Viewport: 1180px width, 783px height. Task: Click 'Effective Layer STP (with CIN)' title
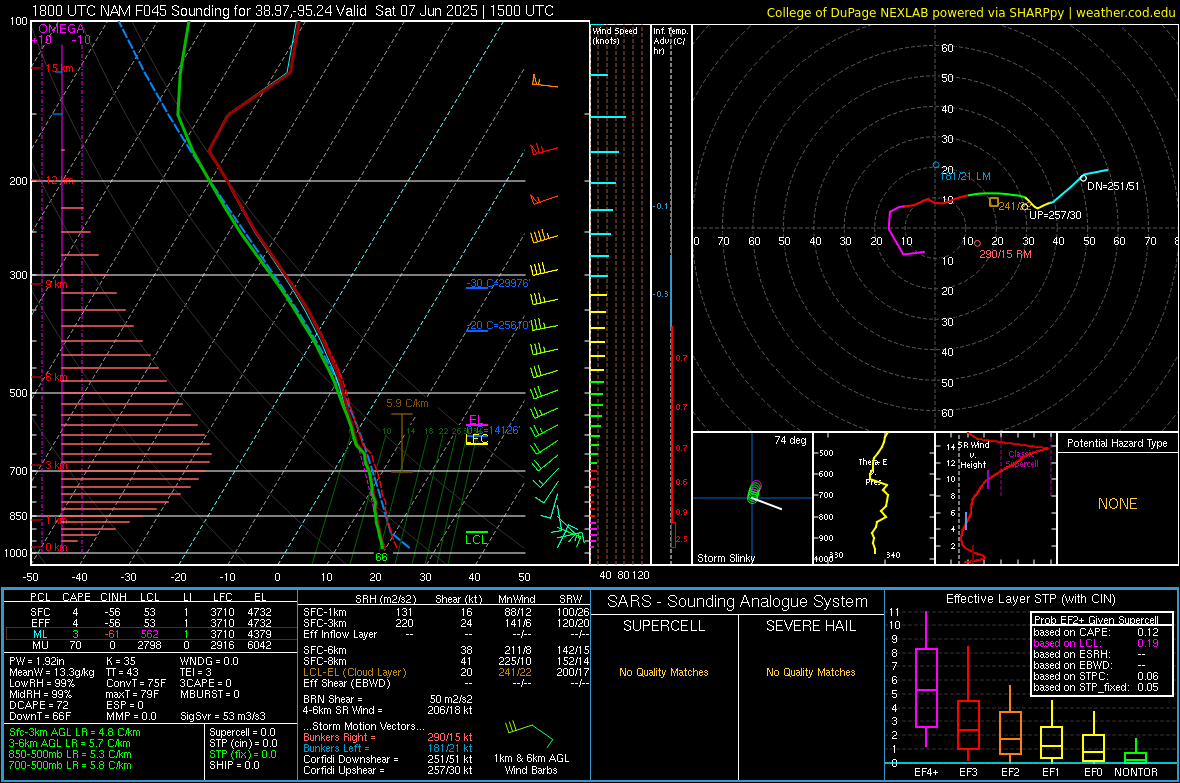(1030, 599)
